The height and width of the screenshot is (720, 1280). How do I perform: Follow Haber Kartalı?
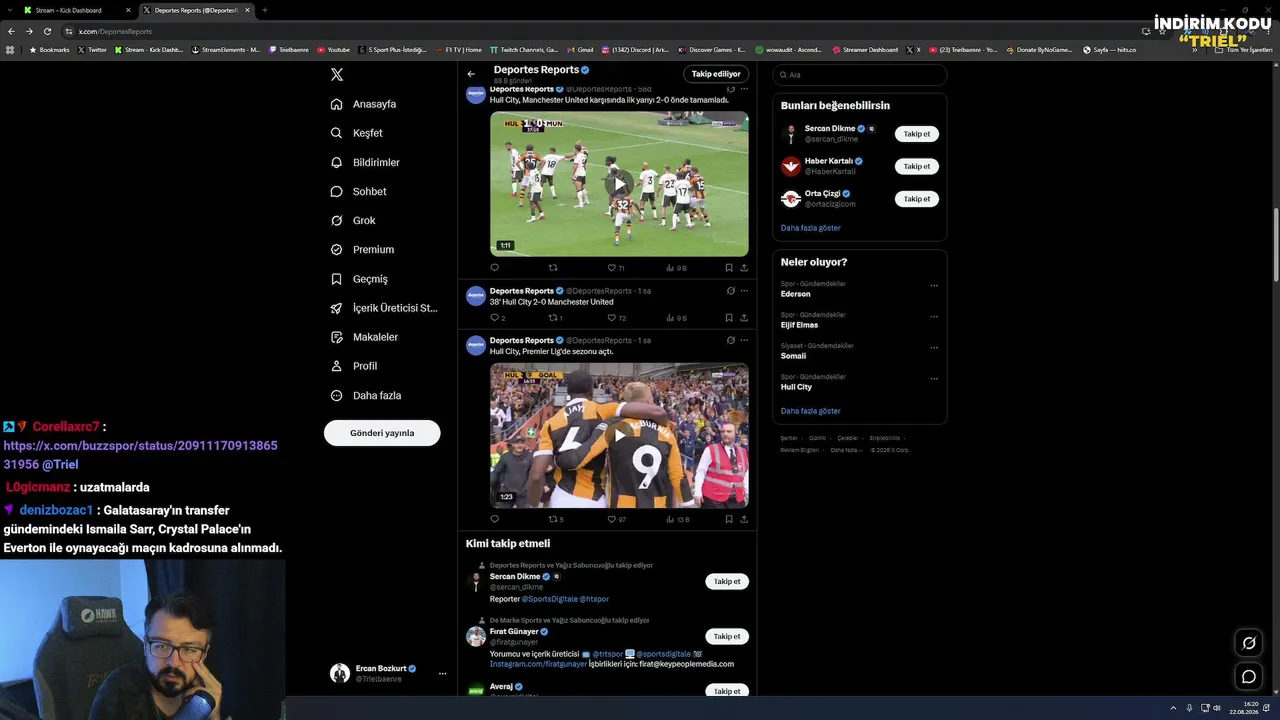(x=917, y=166)
